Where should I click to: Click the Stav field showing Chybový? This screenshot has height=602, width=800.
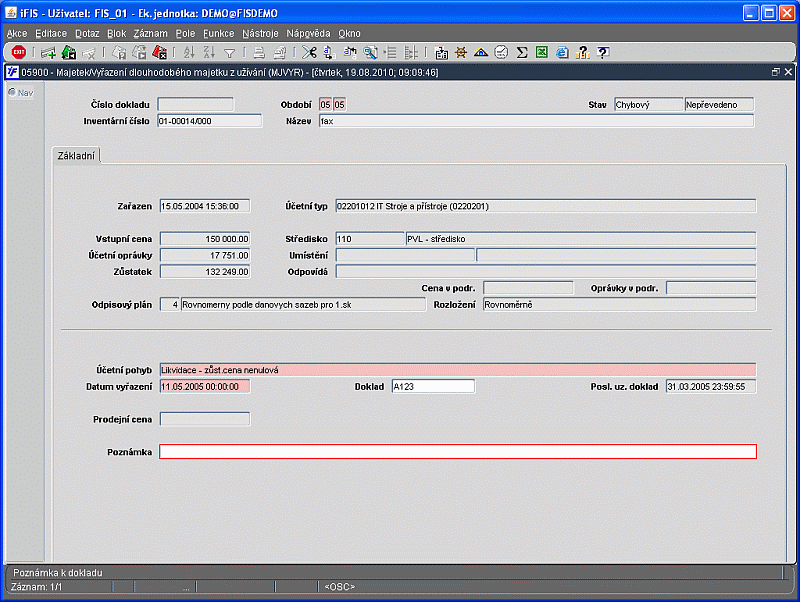(x=648, y=105)
